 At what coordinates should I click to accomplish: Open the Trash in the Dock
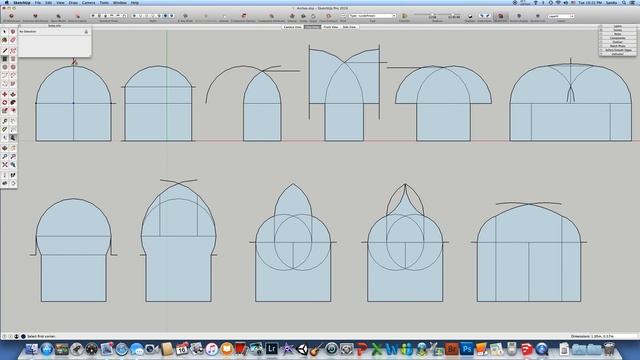[x=609, y=349]
